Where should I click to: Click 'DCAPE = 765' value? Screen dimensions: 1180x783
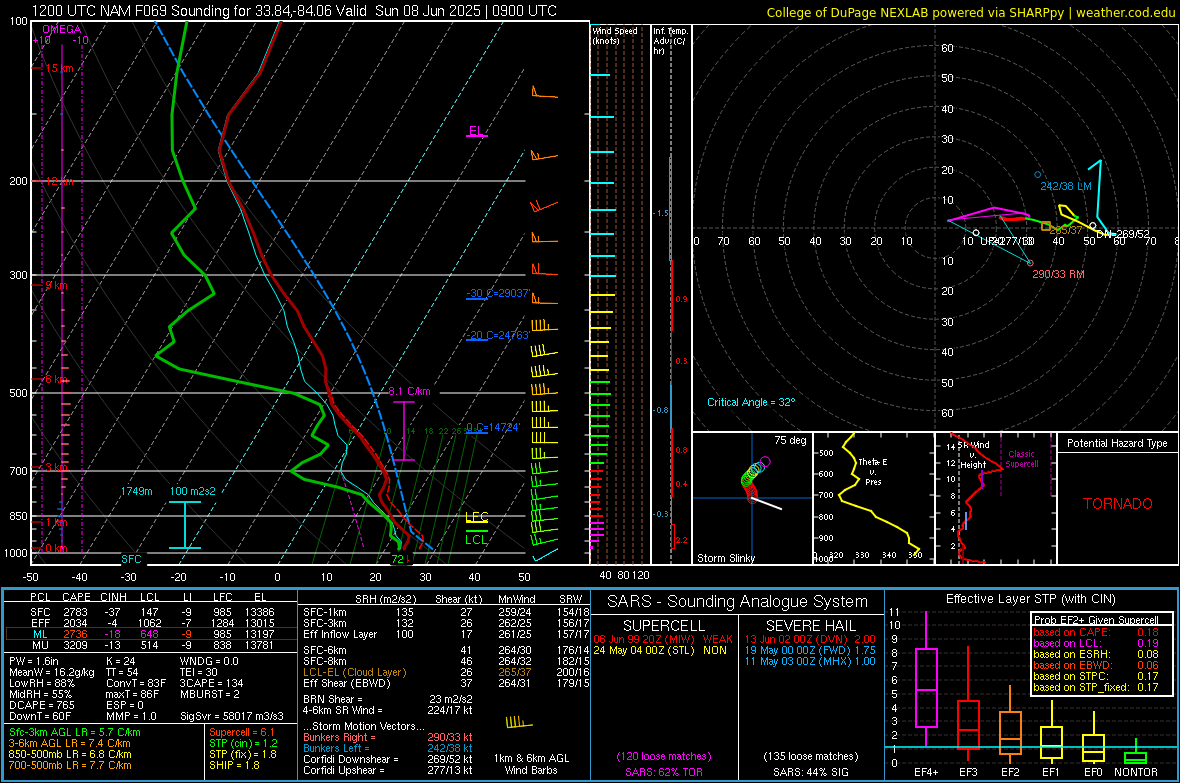tap(42, 705)
